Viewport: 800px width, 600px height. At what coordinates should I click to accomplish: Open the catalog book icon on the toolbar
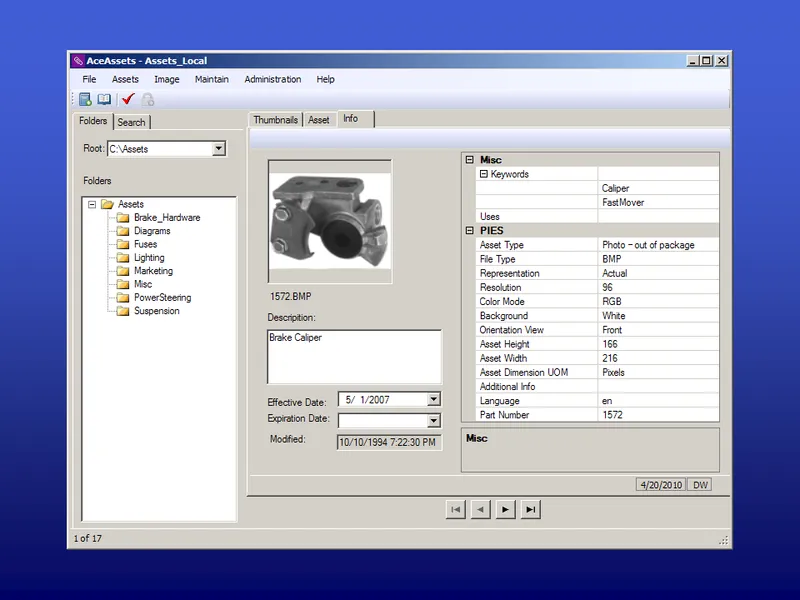(x=104, y=99)
